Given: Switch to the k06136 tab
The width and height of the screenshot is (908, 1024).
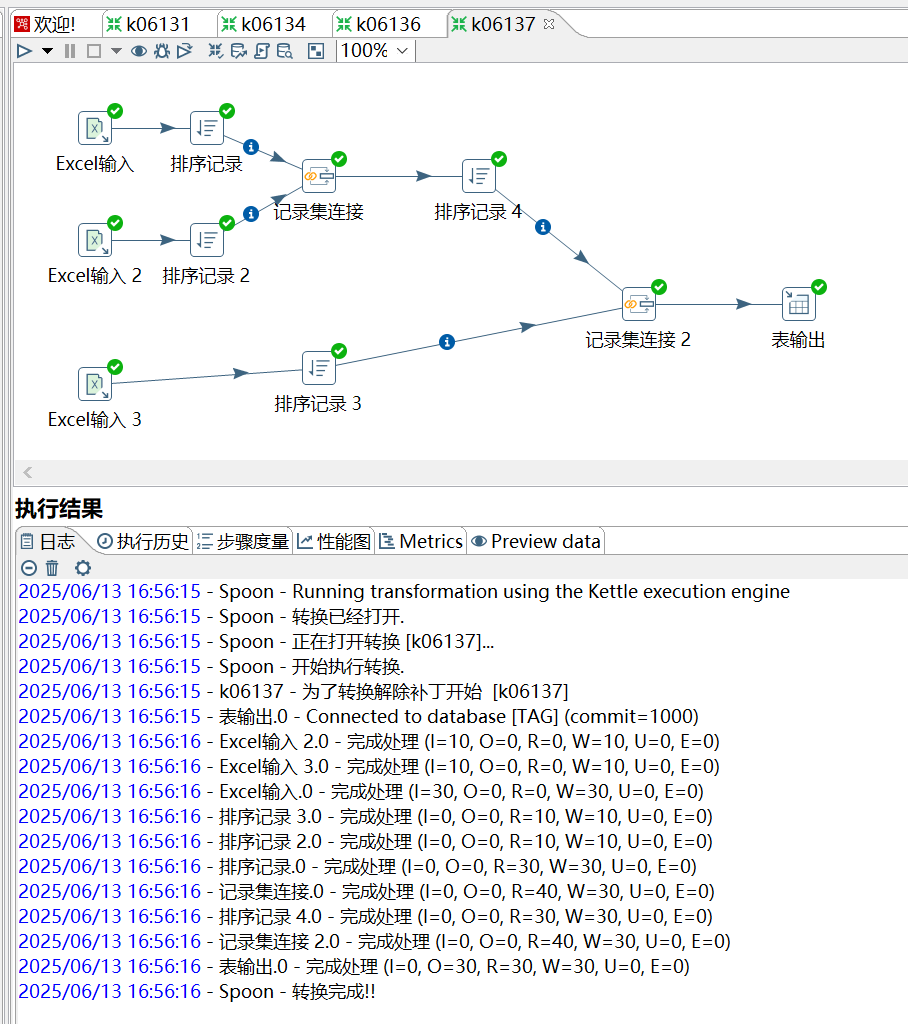Looking at the screenshot, I should point(379,25).
